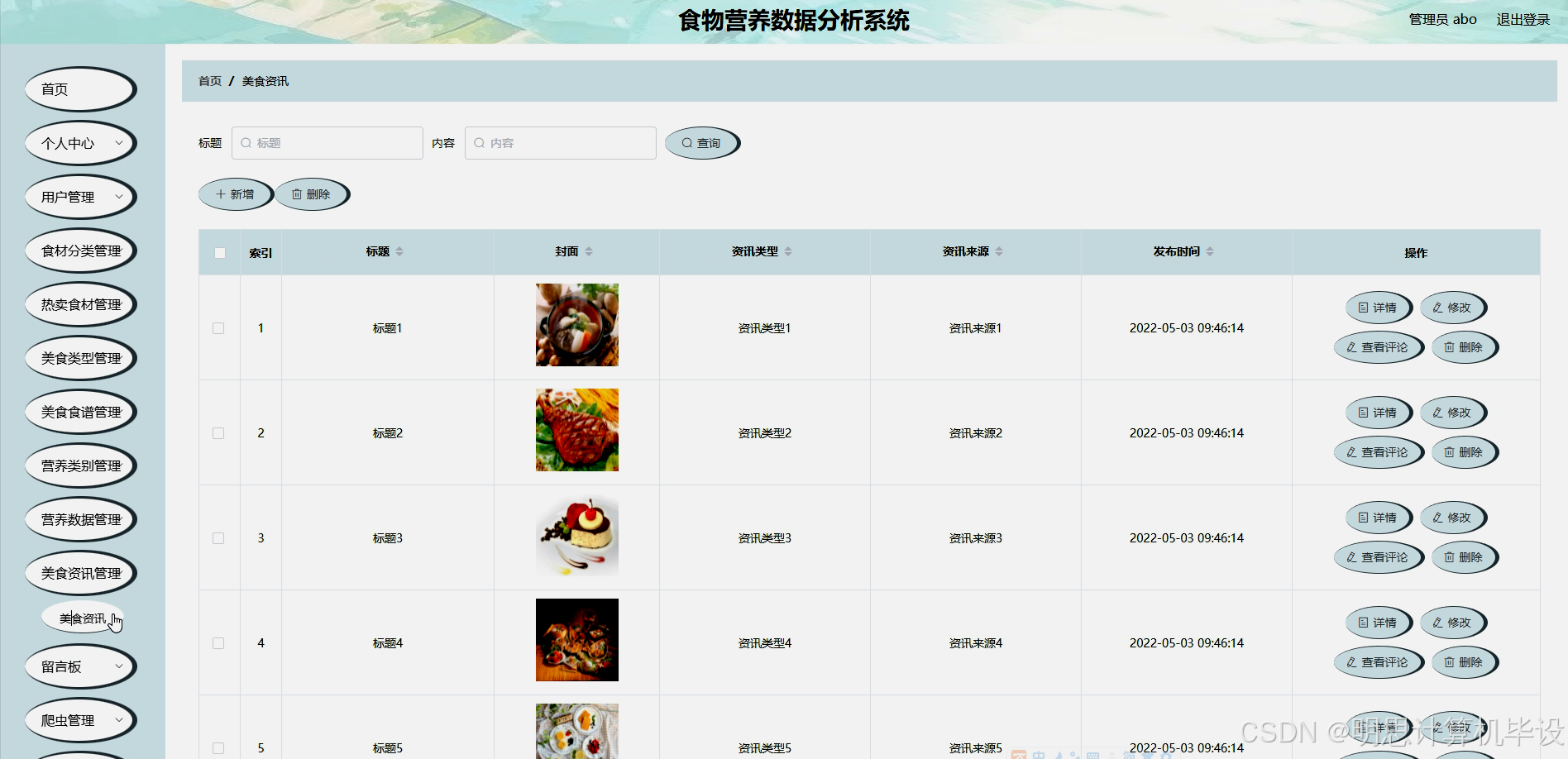The height and width of the screenshot is (759, 1568).
Task: Open the 首页 sidebar menu item
Action: [x=79, y=89]
